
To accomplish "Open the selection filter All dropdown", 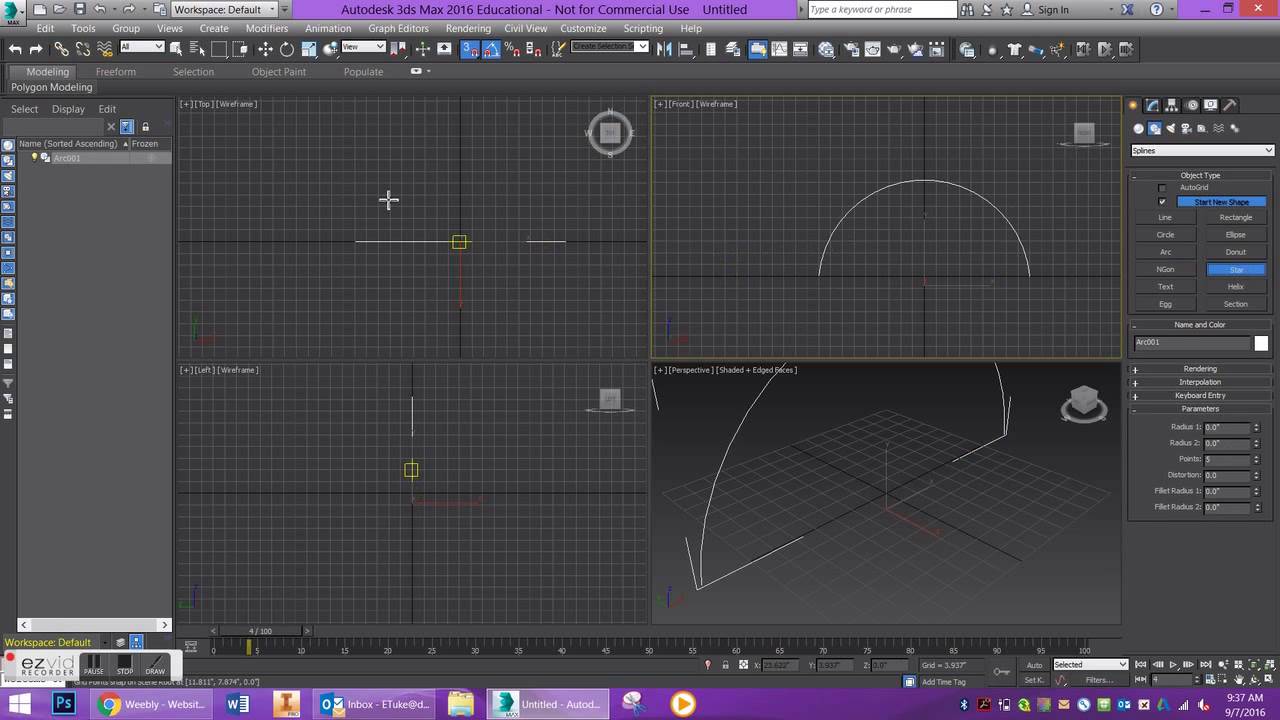I will tap(142, 47).
